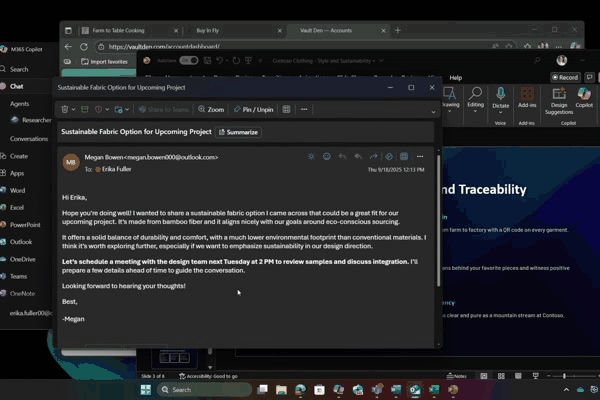Open the dropdown next to the Delete icon

[x=73, y=109]
